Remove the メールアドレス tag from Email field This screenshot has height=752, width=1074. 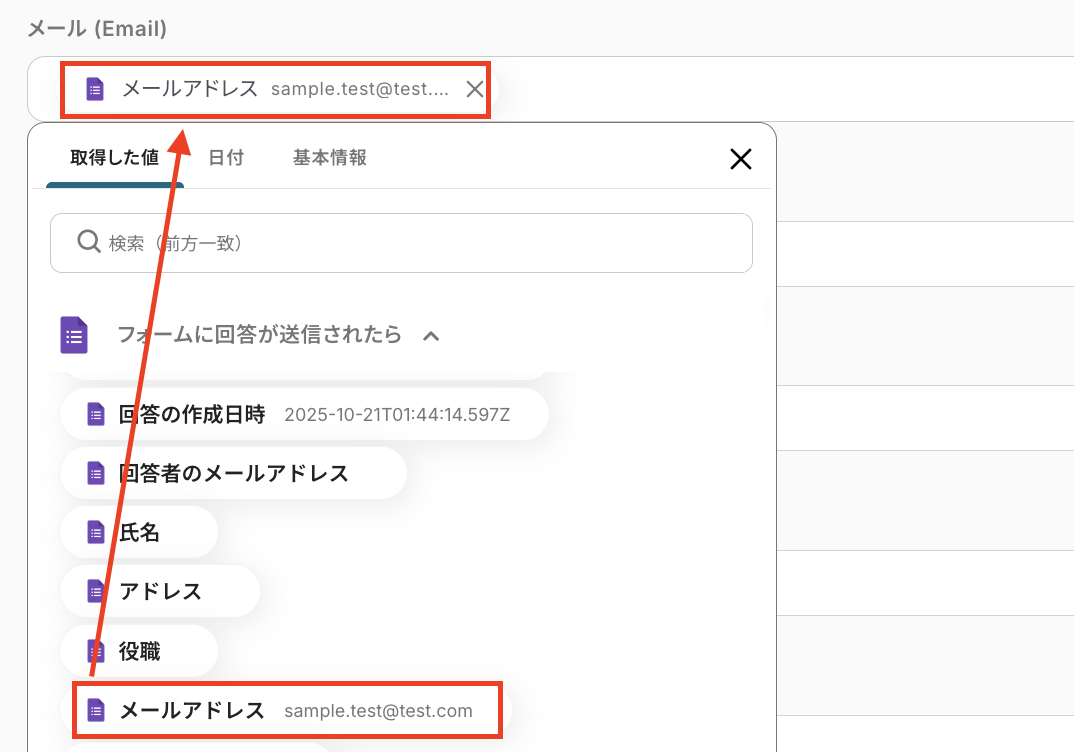475,89
